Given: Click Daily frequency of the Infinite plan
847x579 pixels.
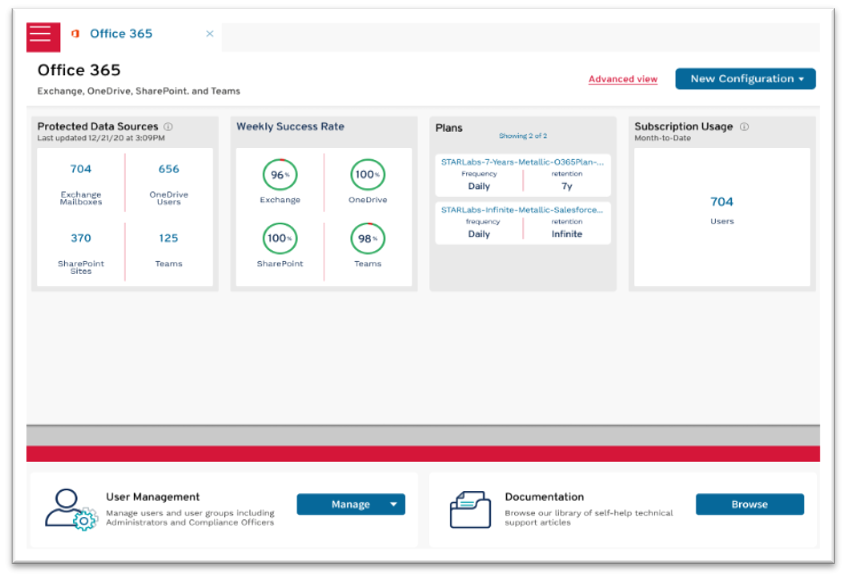Looking at the screenshot, I should [x=479, y=234].
